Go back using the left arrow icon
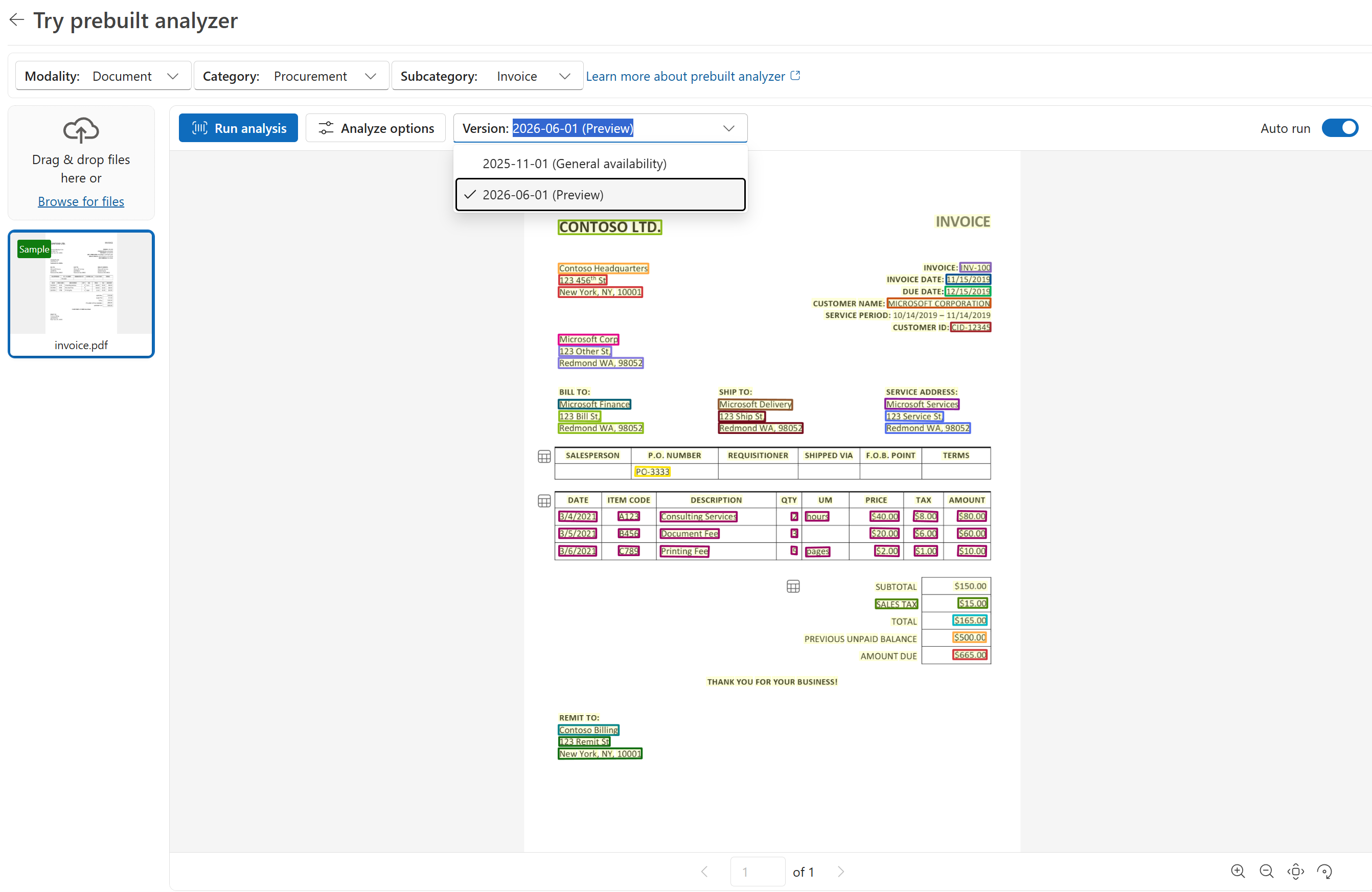 pos(17,20)
